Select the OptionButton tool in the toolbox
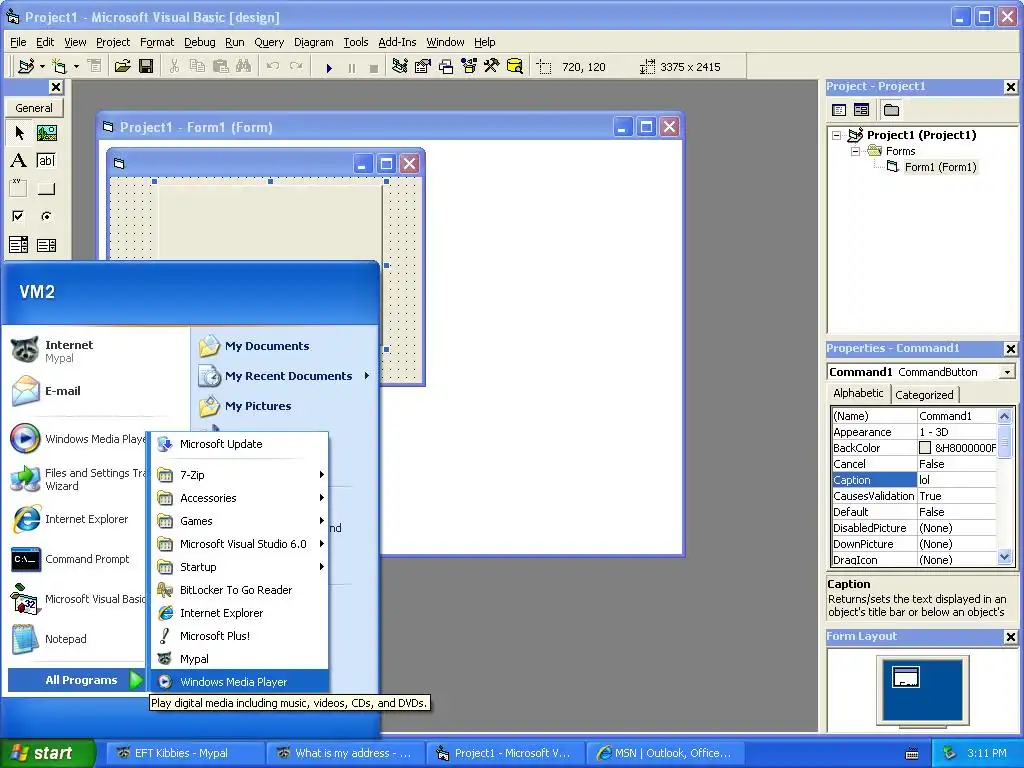 click(x=46, y=216)
